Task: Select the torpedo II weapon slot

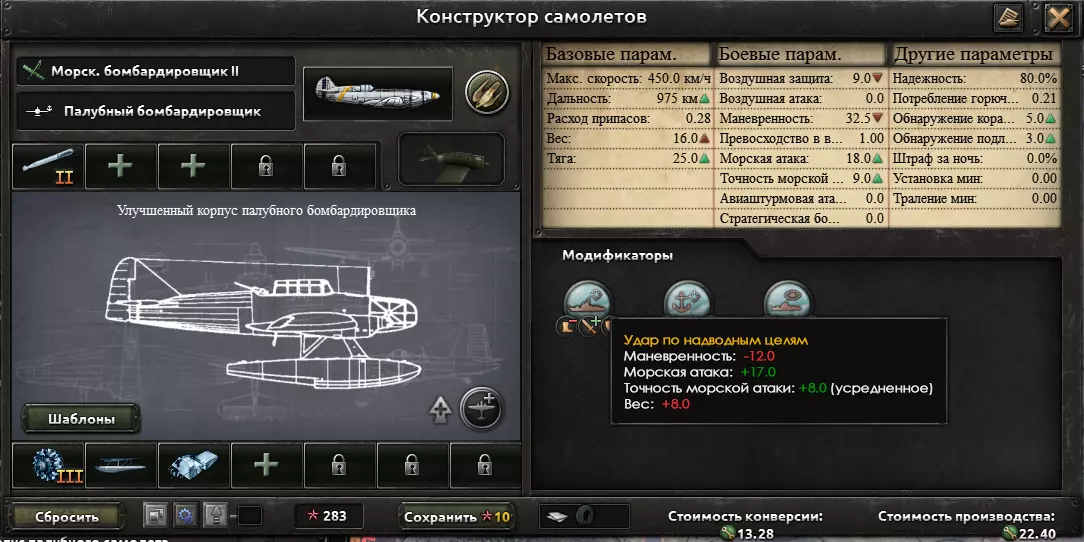Action: point(48,167)
